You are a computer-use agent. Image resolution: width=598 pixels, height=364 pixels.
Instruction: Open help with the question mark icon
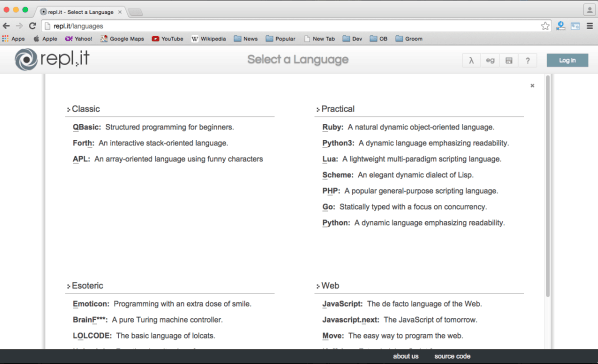[x=527, y=60]
